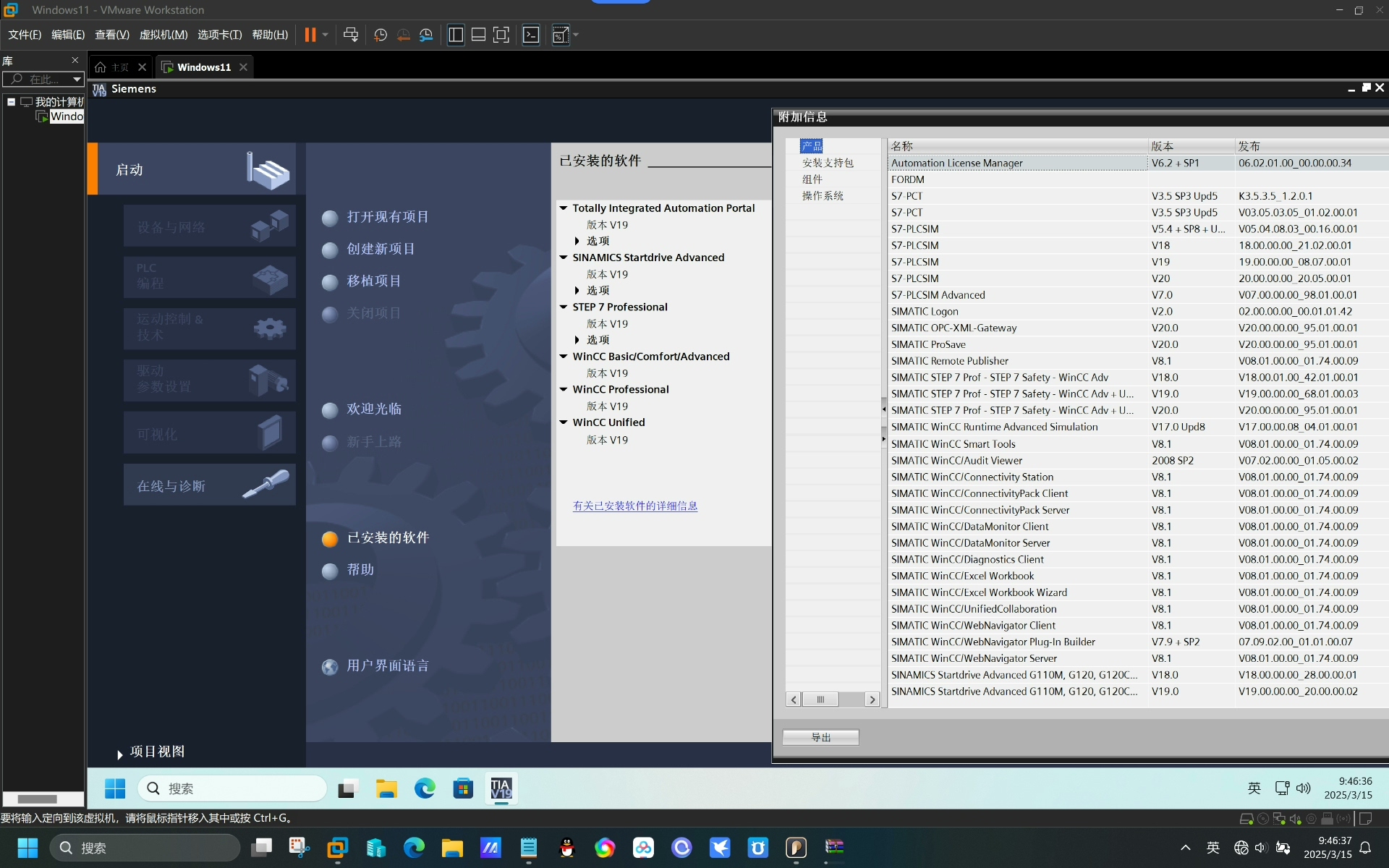Select 安装支持包 in the category list
1389x868 pixels.
pyautogui.click(x=828, y=163)
